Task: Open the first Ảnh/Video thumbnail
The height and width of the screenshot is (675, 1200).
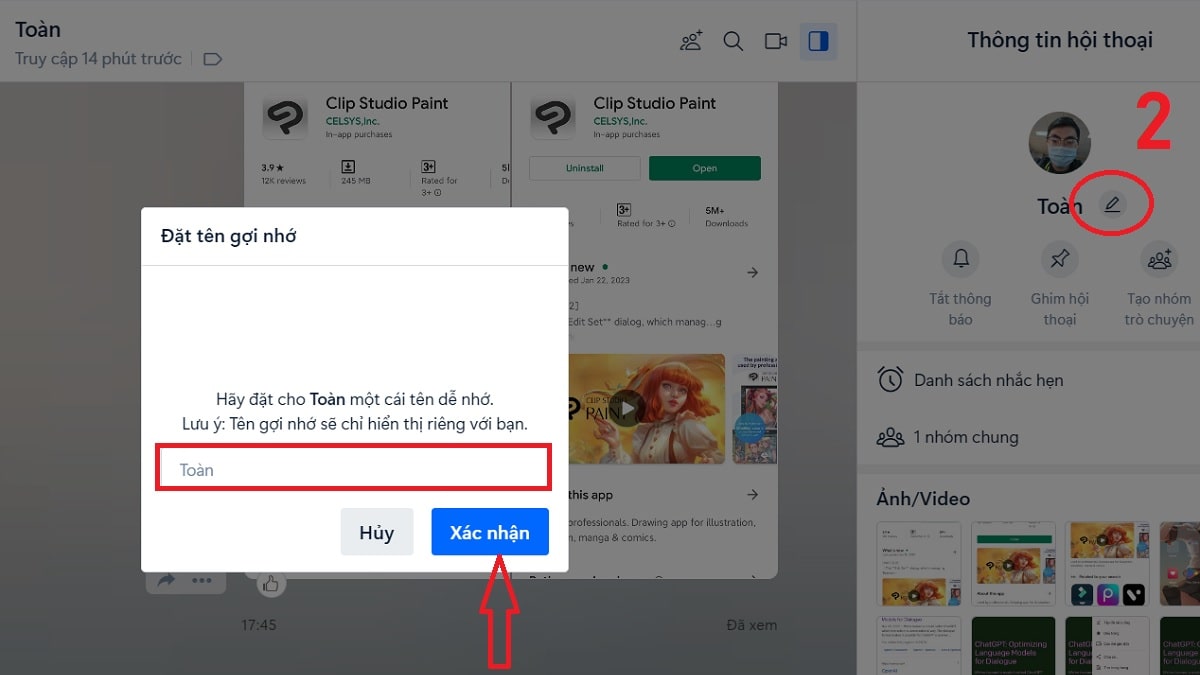Action: point(918,564)
